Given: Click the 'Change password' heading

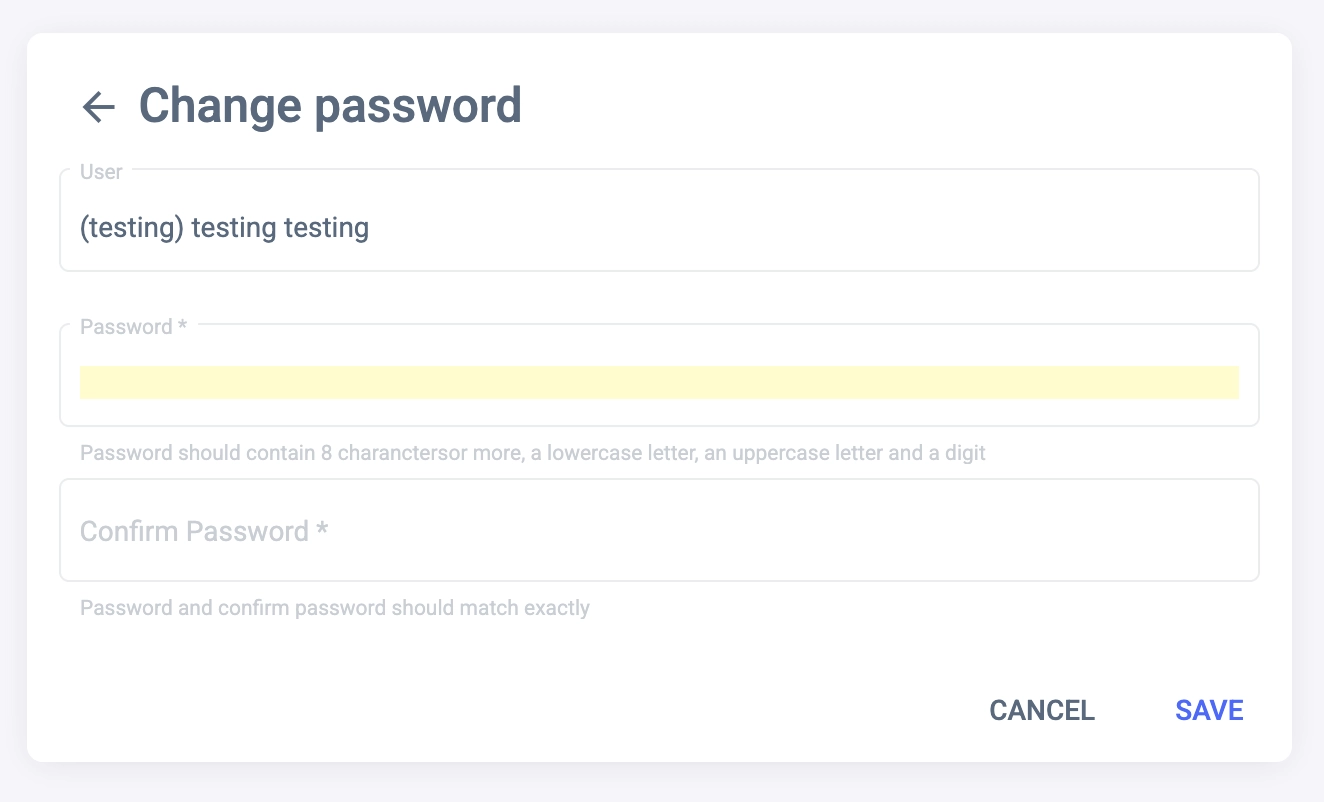Looking at the screenshot, I should coord(330,106).
